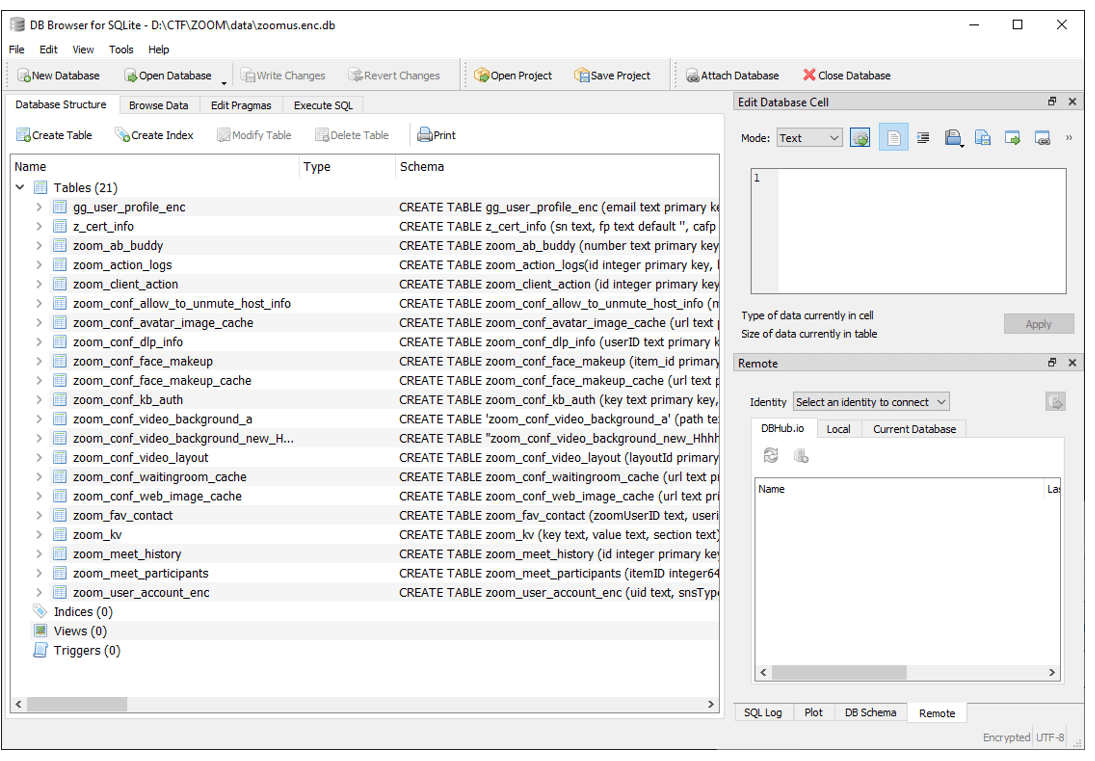1095x761 pixels.
Task: Click the Apply button
Action: click(1038, 324)
